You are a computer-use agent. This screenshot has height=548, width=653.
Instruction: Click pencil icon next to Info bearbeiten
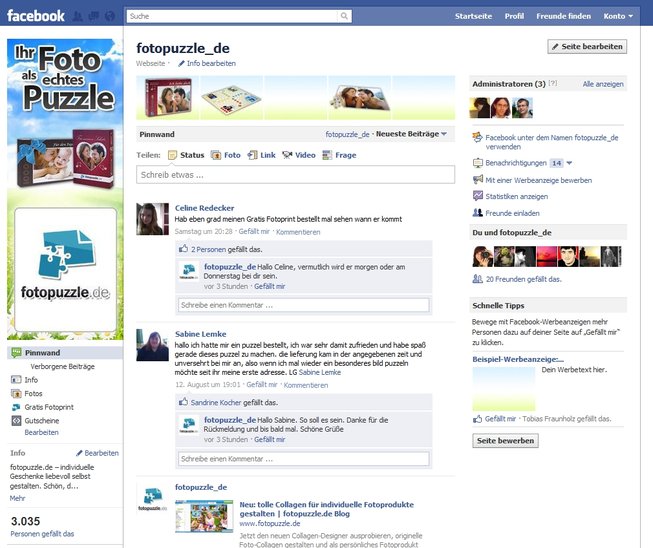point(181,63)
